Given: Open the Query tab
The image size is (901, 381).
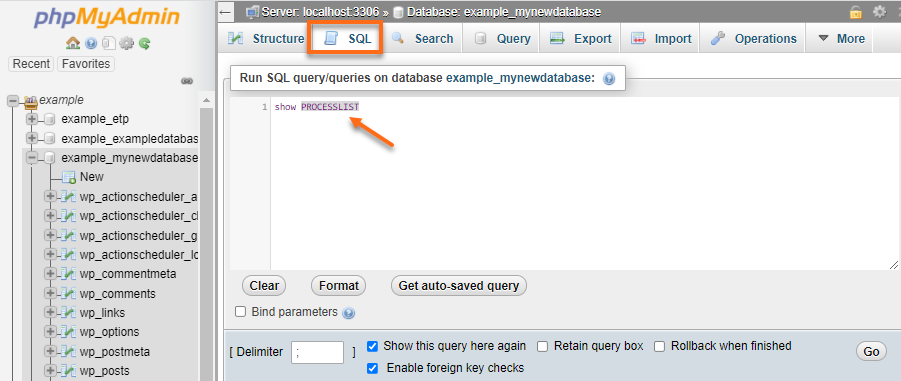Looking at the screenshot, I should tap(502, 39).
